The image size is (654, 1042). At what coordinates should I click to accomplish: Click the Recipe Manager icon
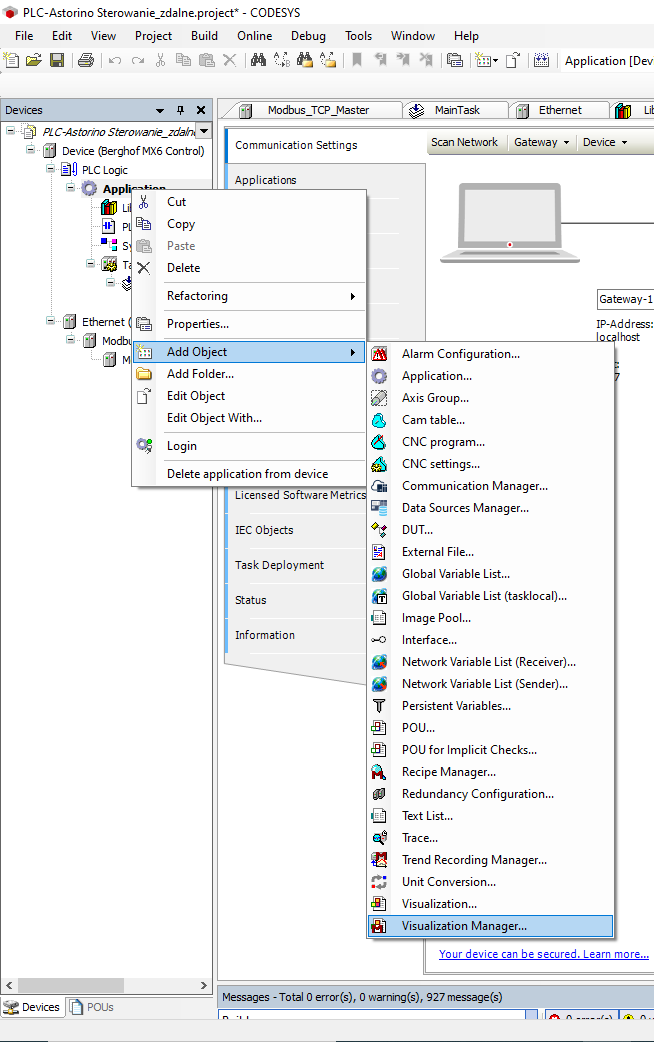click(379, 772)
